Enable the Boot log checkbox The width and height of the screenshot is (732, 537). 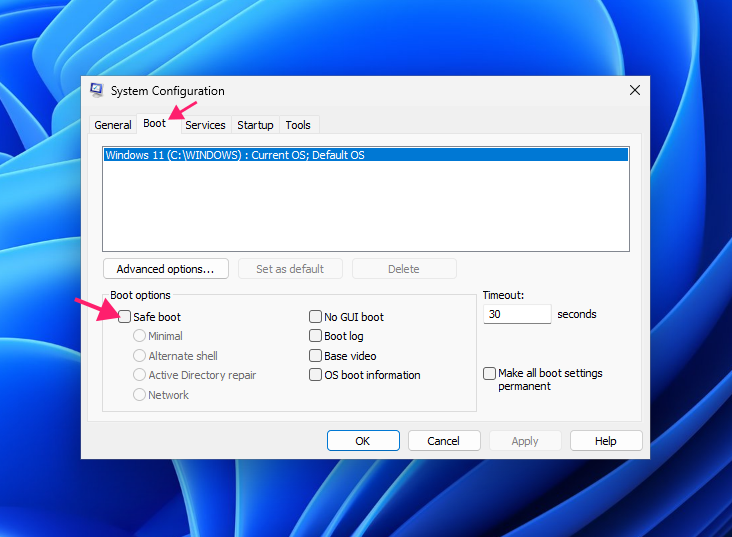[316, 336]
